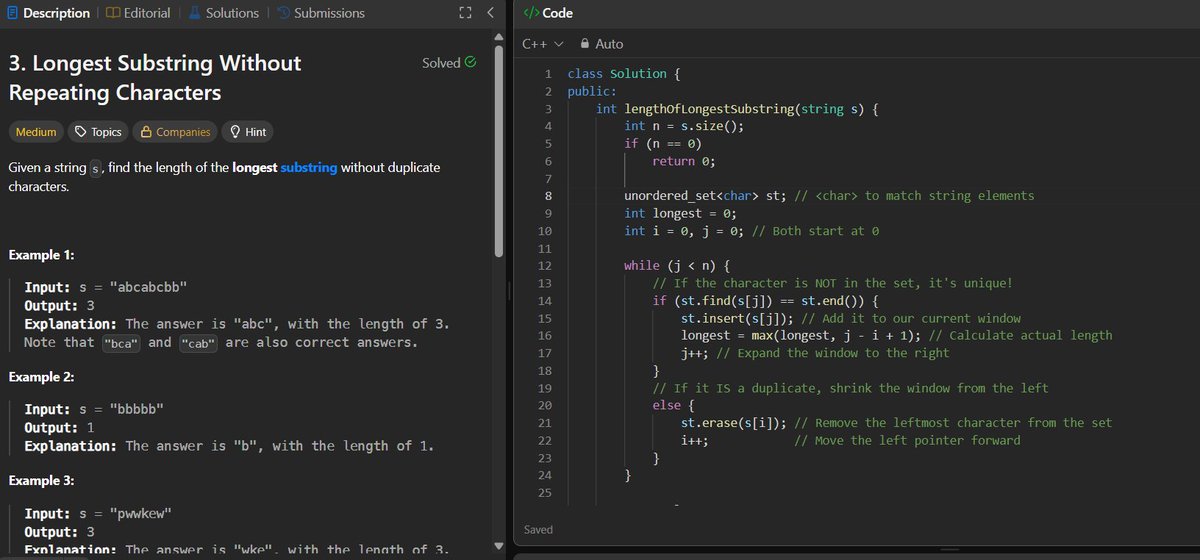Image resolution: width=1200 pixels, height=560 pixels.
Task: Open the Companies list
Action: click(x=175, y=132)
